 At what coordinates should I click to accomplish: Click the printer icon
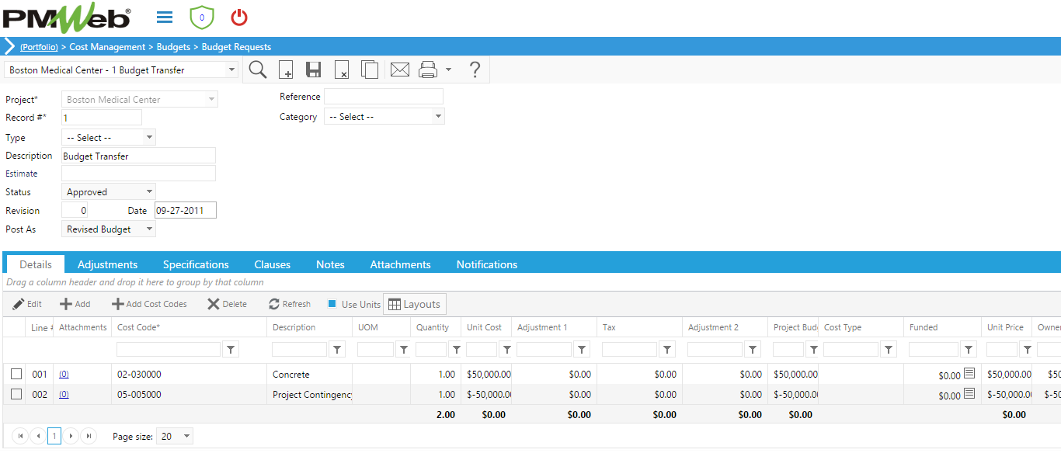click(428, 70)
